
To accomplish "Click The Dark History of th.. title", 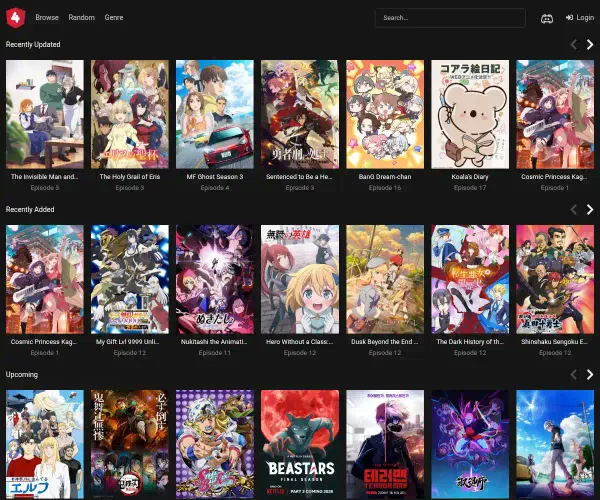I will click(470, 342).
